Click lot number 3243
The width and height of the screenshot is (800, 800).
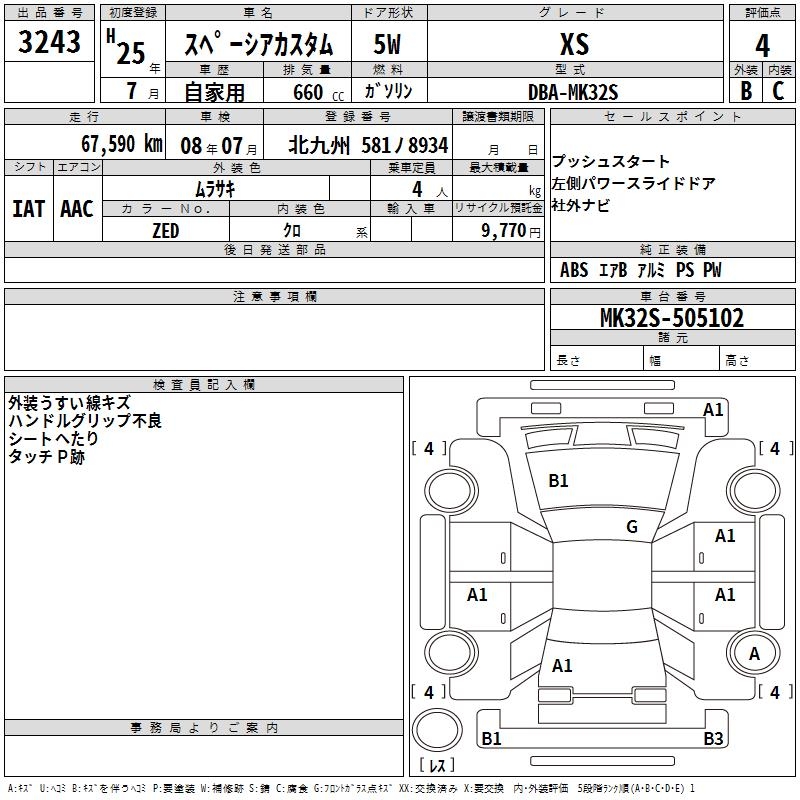pos(50,44)
